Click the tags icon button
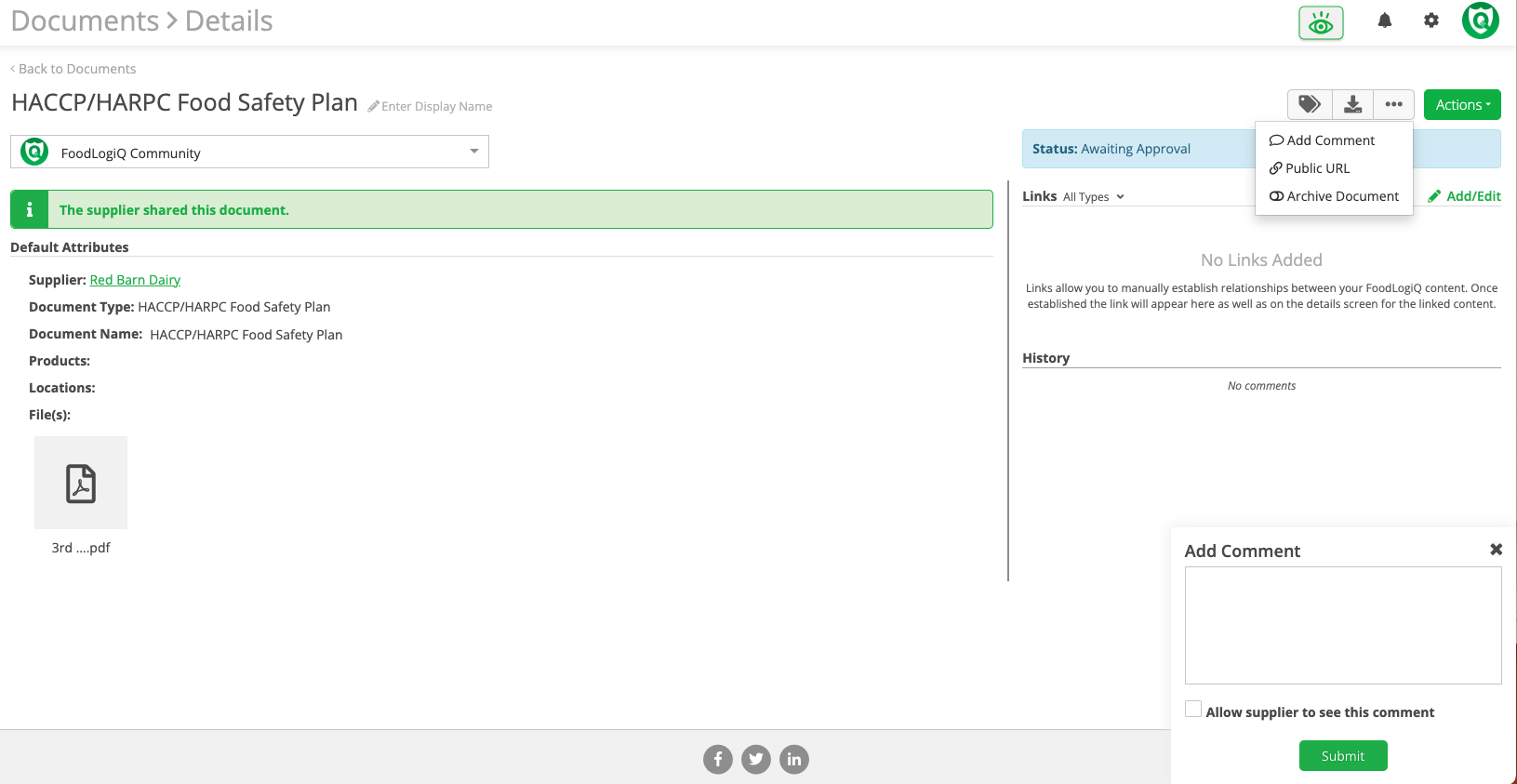Image resolution: width=1517 pixels, height=784 pixels. pyautogui.click(x=1310, y=104)
